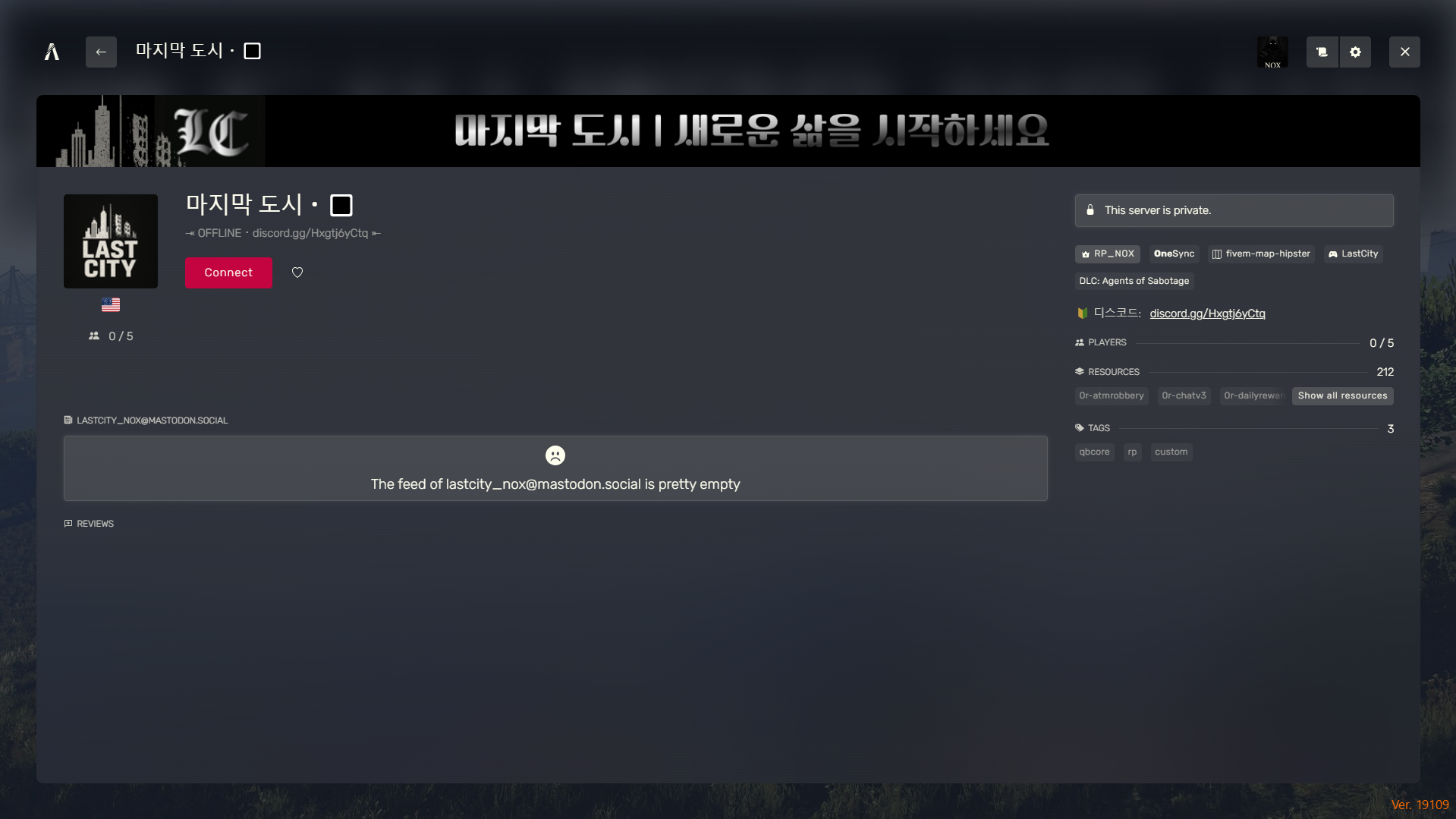Screen dimensions: 1456x819
Task: Open the discord.gg/Hxgtj6yCtq link
Action: (x=1207, y=313)
